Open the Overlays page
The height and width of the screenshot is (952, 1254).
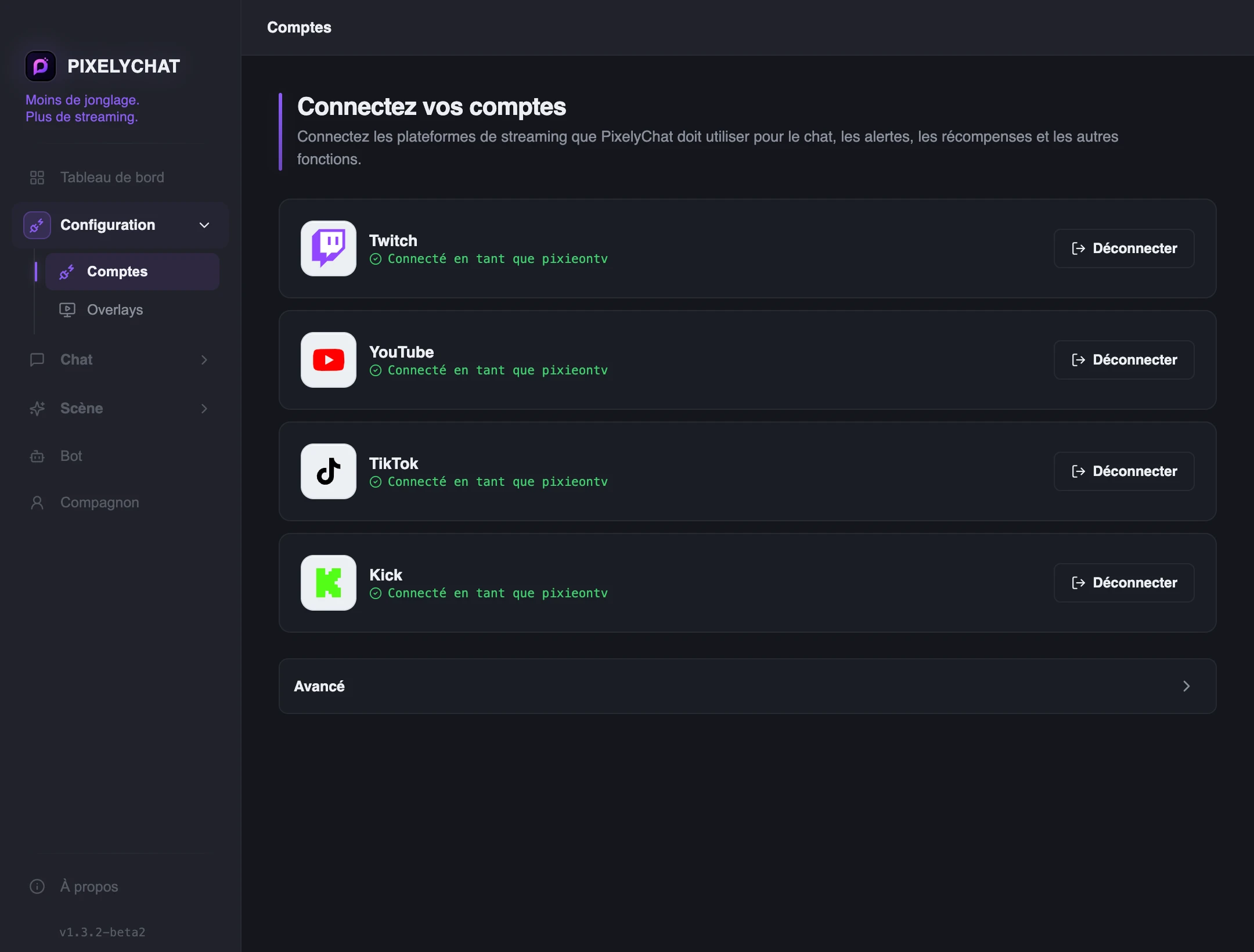pos(132,310)
